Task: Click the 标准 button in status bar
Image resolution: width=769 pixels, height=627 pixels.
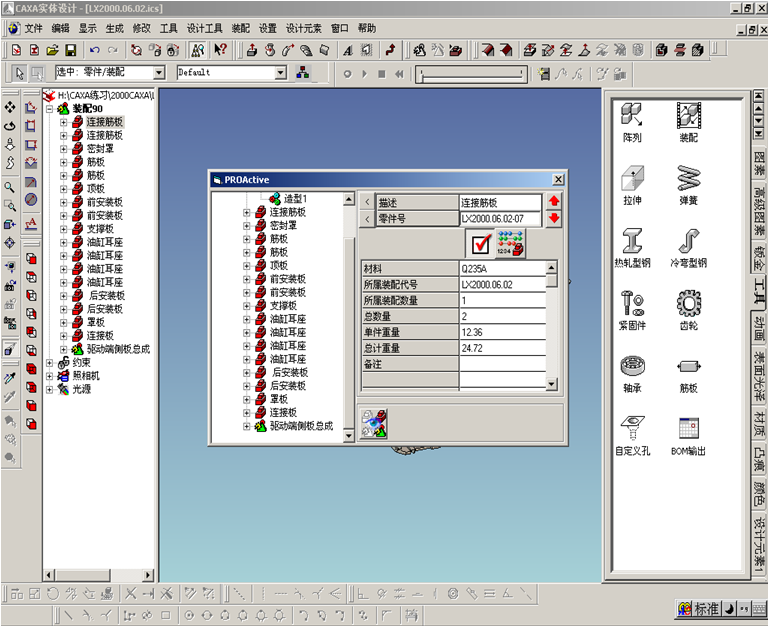Action: point(706,608)
